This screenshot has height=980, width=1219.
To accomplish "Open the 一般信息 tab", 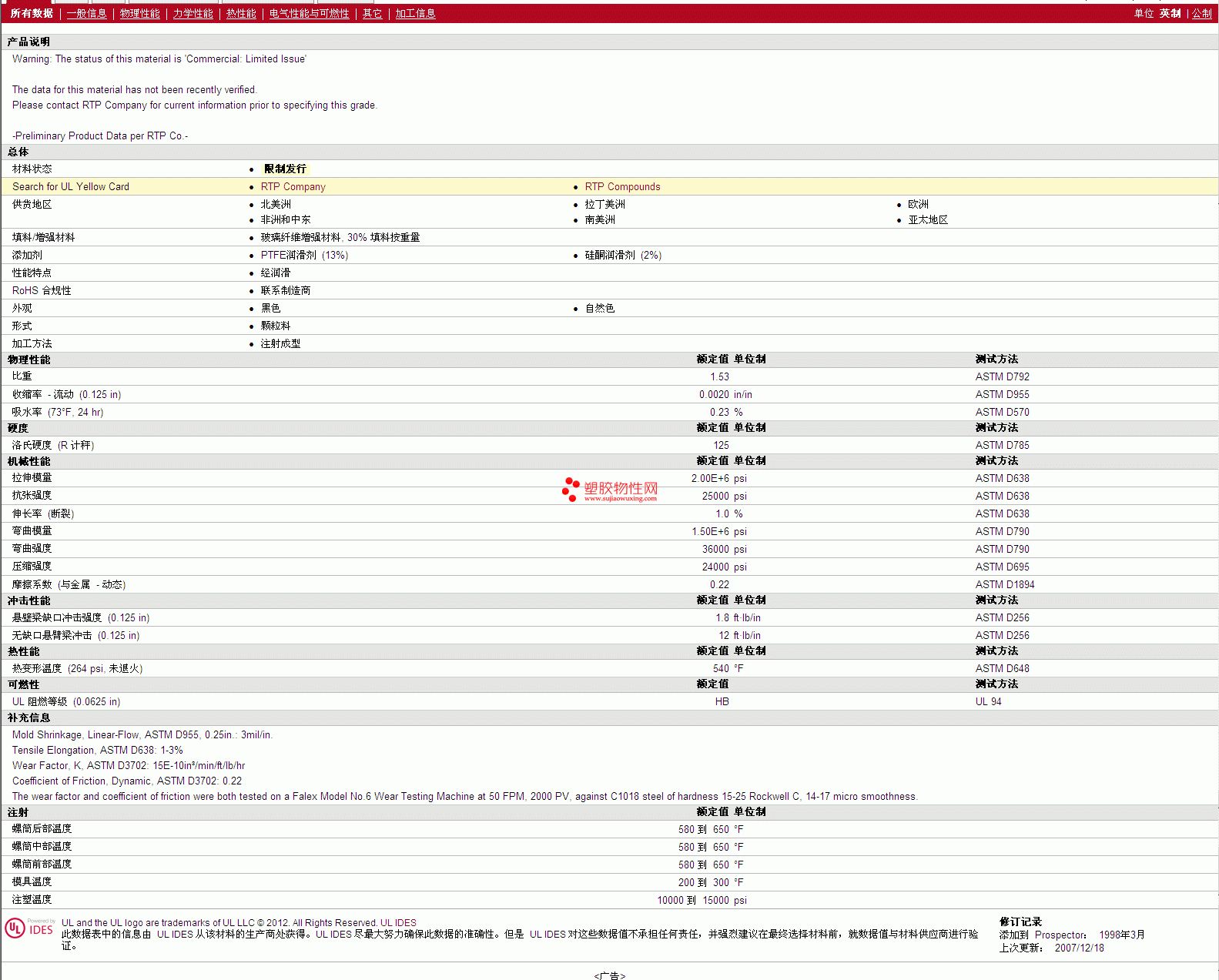I will (86, 14).
